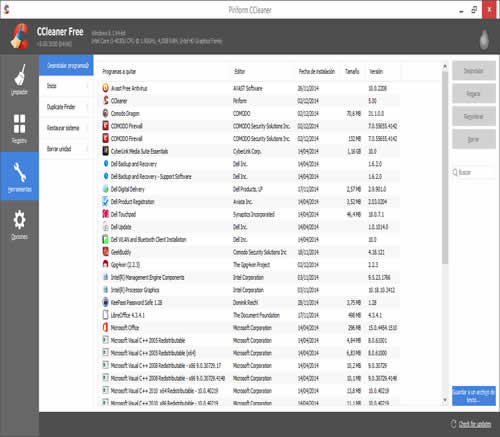The width and height of the screenshot is (500, 437).
Task: Open the Registro section in the sidebar
Action: pos(19,128)
